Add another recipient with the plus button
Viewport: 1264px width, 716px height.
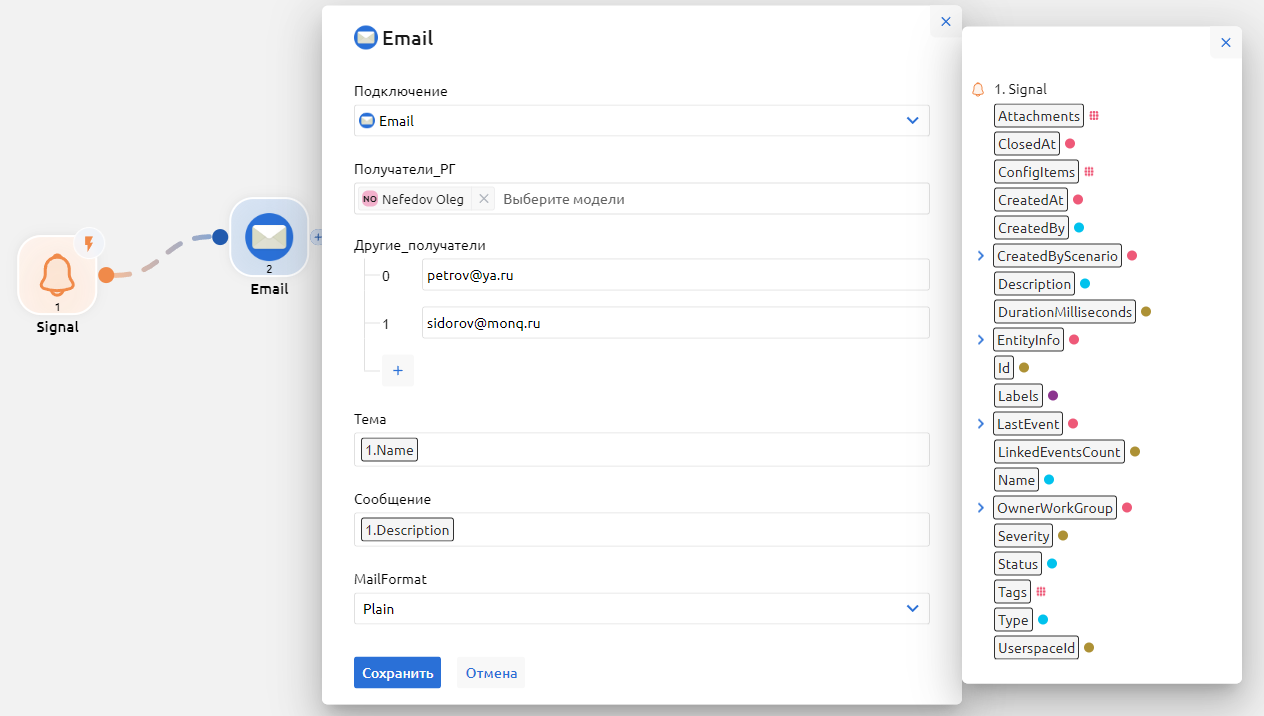click(397, 370)
